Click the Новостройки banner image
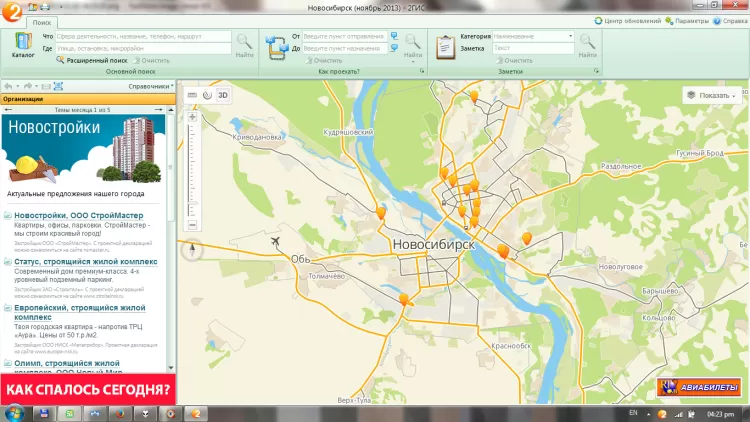Screen dimensions: 750x422 click(x=83, y=149)
